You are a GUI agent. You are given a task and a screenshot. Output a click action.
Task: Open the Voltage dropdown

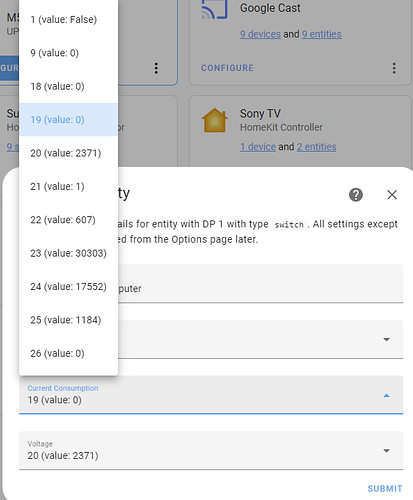211,451
